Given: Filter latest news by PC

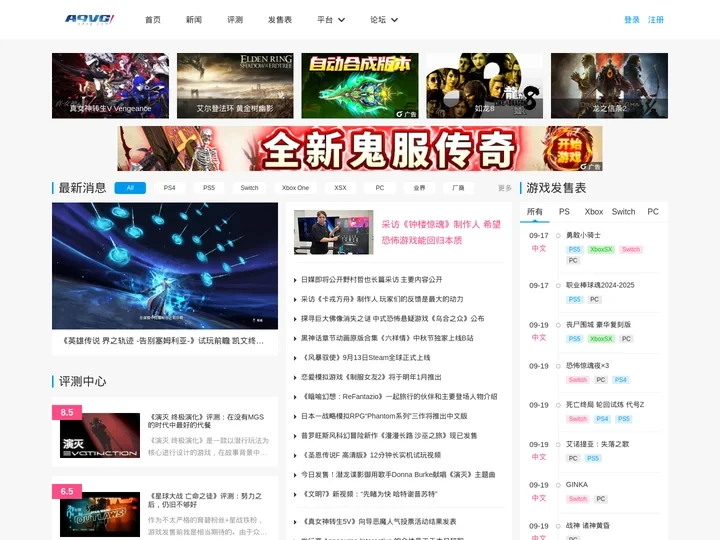Looking at the screenshot, I should pos(380,188).
